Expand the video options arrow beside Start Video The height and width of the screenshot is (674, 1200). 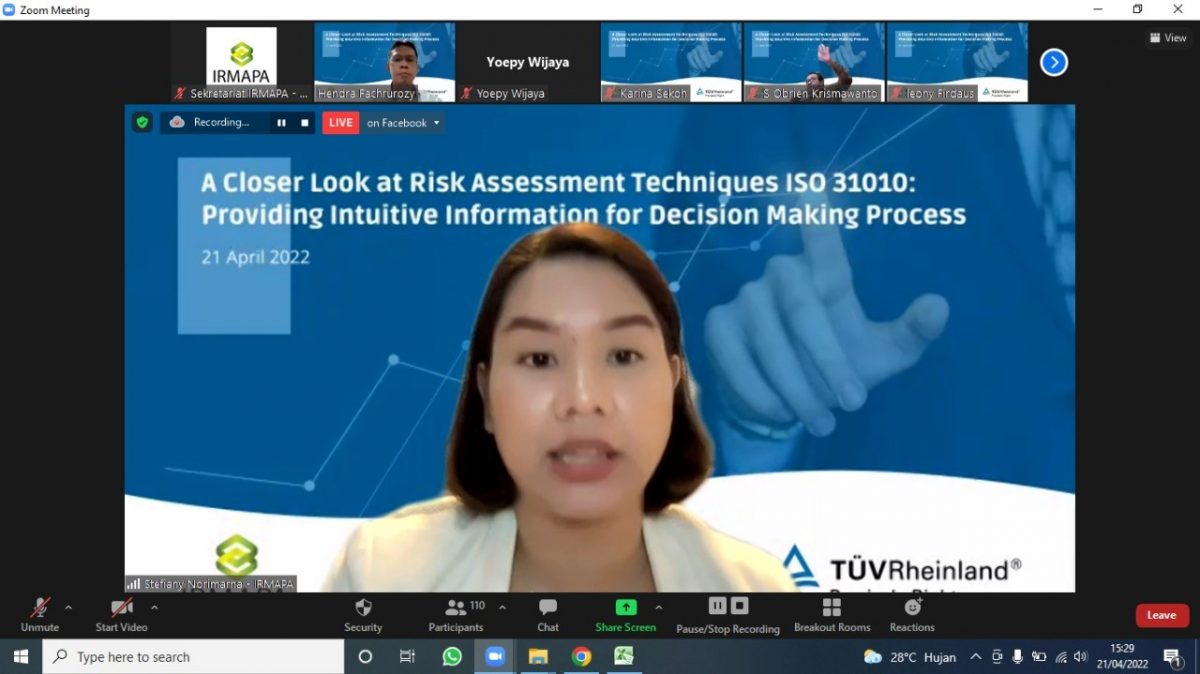(154, 607)
